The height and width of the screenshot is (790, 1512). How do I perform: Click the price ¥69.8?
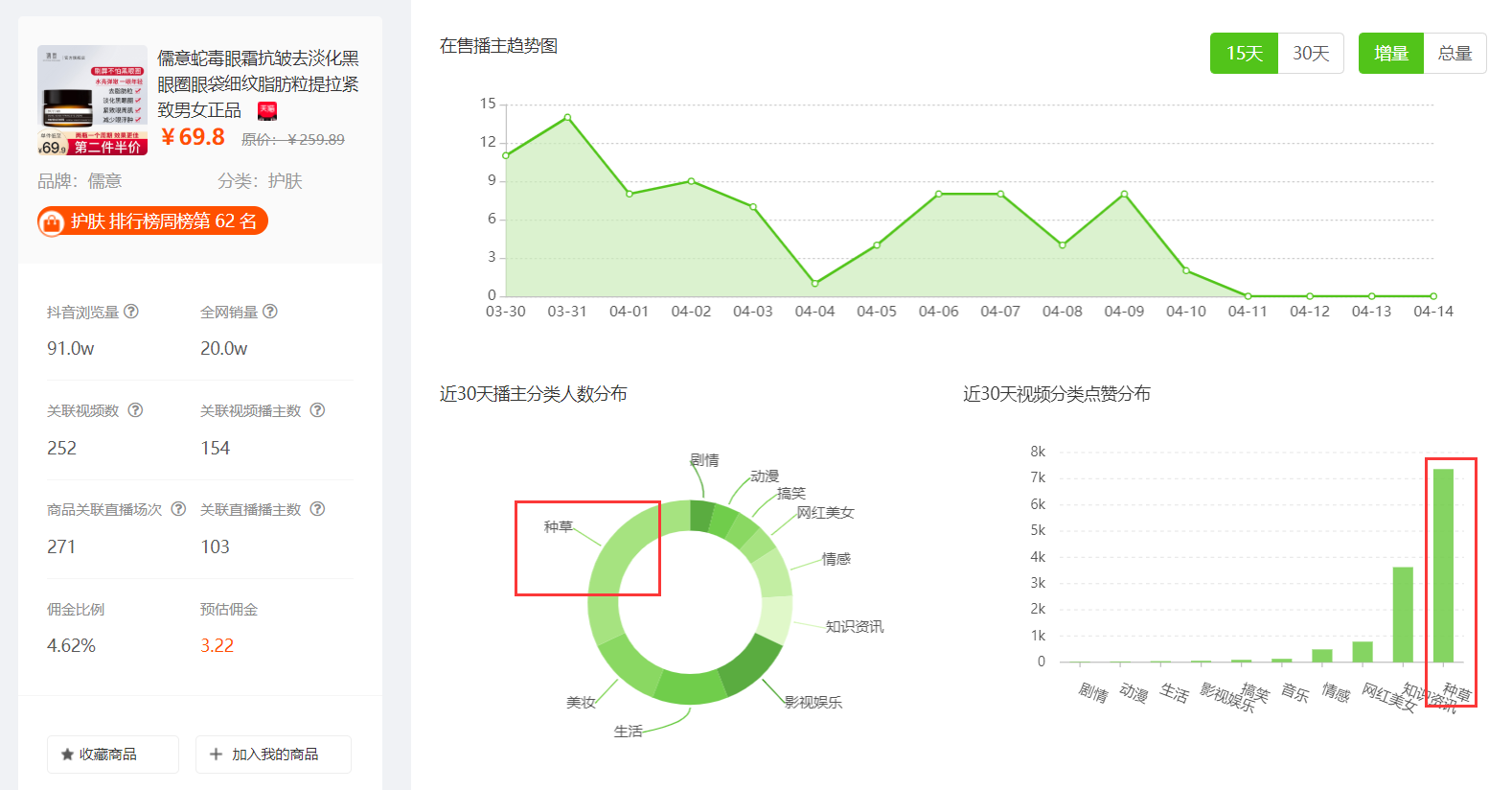193,137
